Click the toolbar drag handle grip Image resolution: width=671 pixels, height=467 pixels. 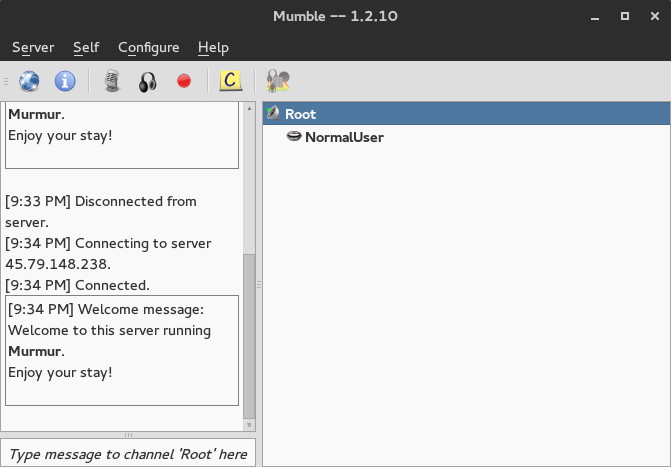(6, 81)
